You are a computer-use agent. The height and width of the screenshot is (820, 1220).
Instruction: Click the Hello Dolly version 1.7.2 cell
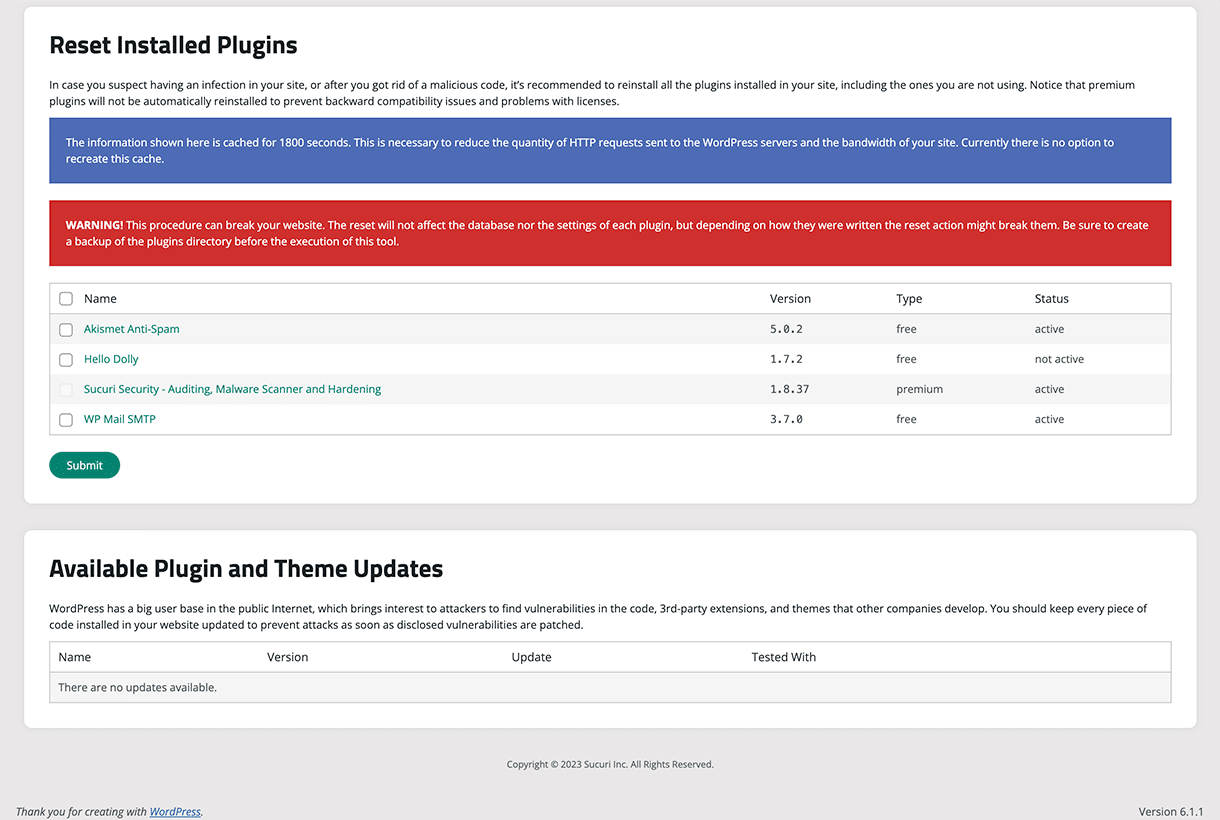coord(787,359)
